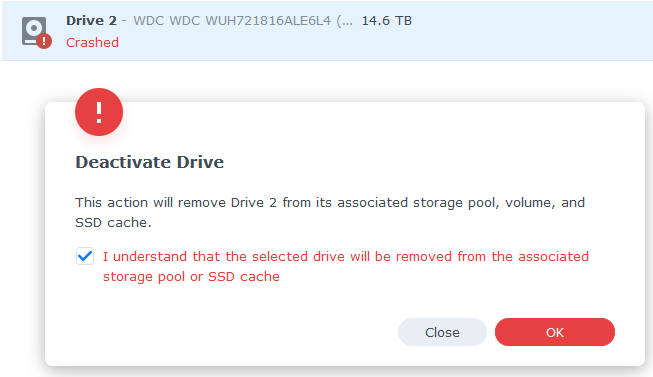Confirm deactivation with the red OK button

click(555, 332)
